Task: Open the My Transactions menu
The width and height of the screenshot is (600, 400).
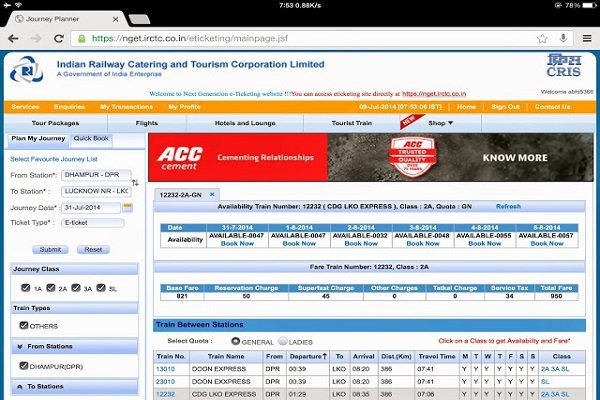Action: point(126,106)
